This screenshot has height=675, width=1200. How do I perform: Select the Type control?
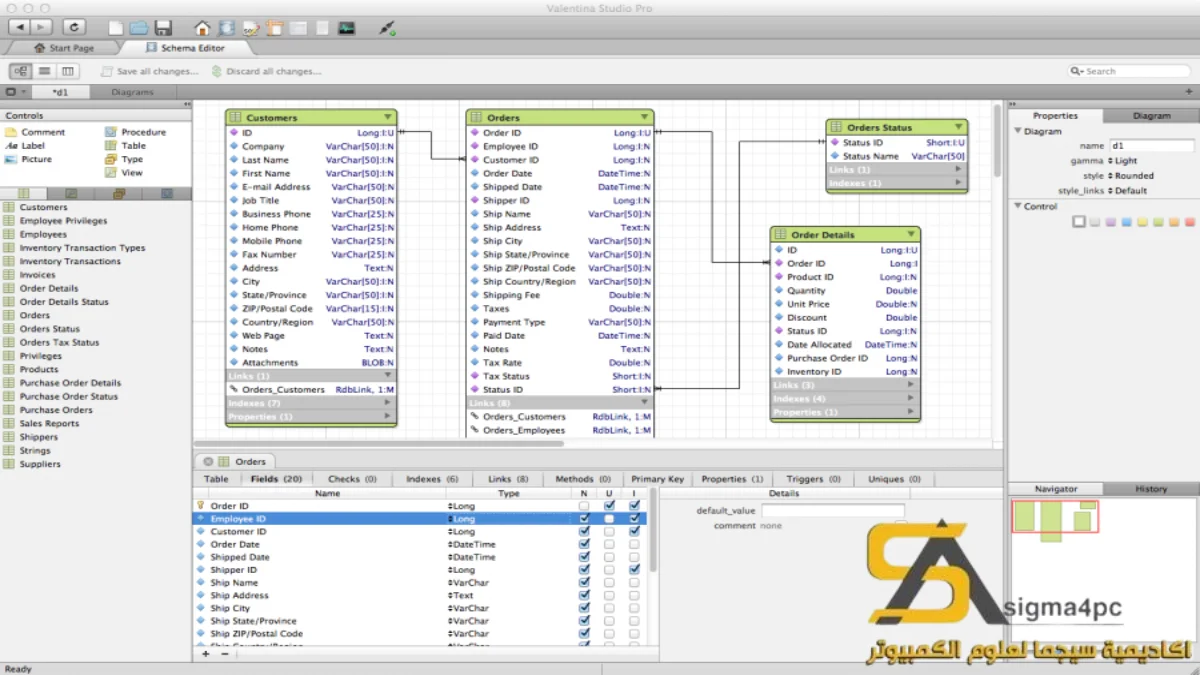tap(124, 159)
